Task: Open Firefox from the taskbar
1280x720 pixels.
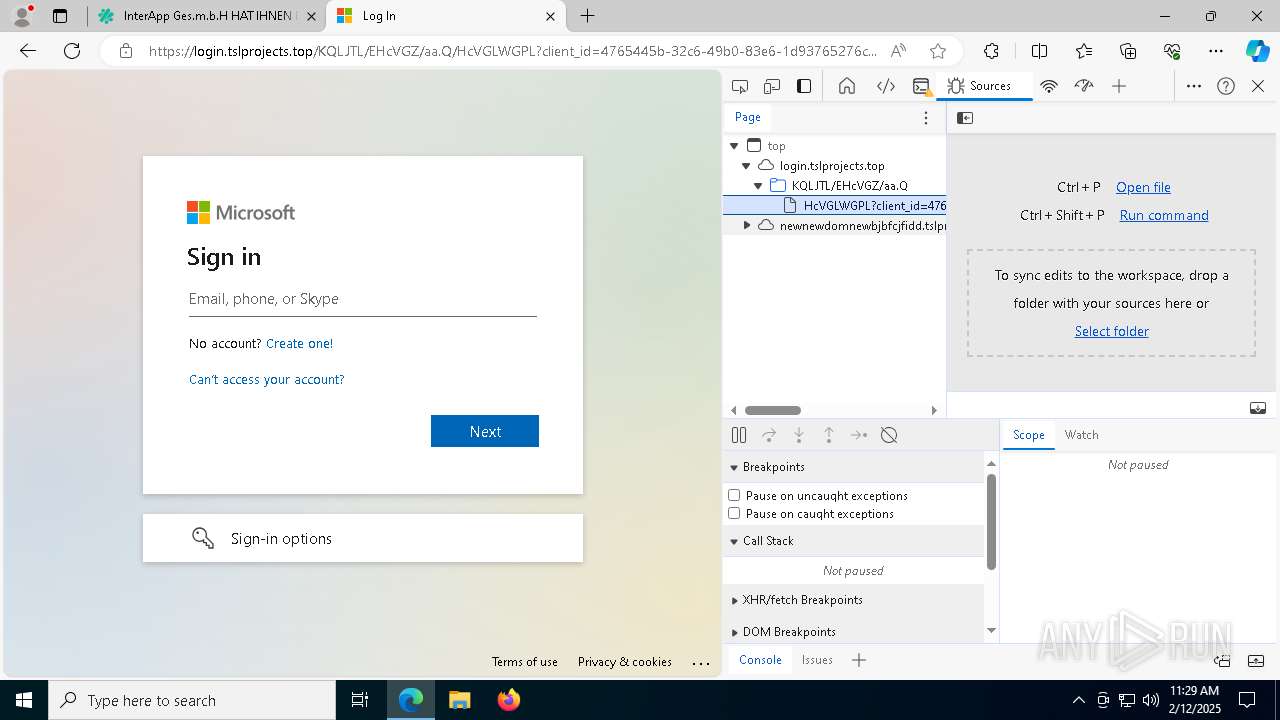Action: tap(509, 700)
